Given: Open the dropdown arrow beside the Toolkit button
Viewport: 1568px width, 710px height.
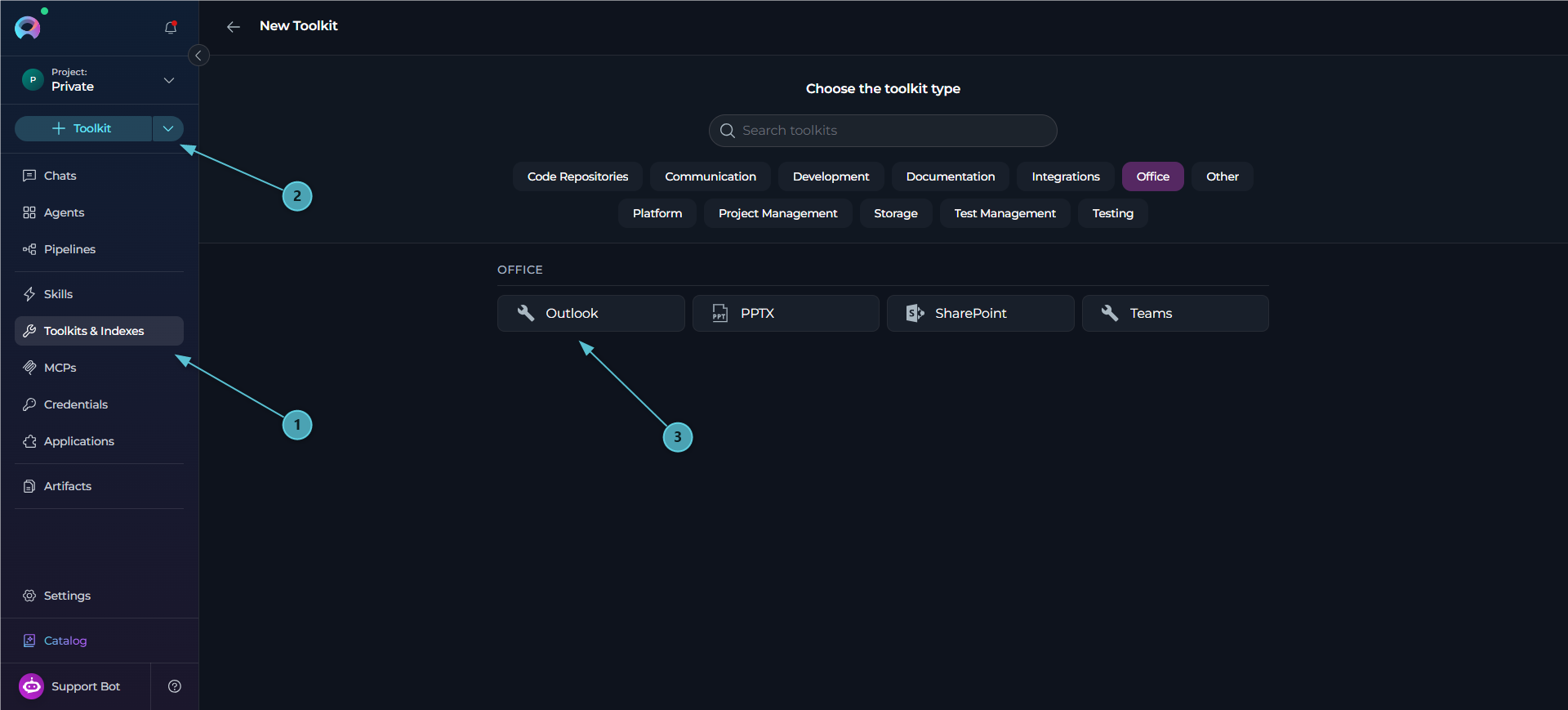Looking at the screenshot, I should click(168, 128).
